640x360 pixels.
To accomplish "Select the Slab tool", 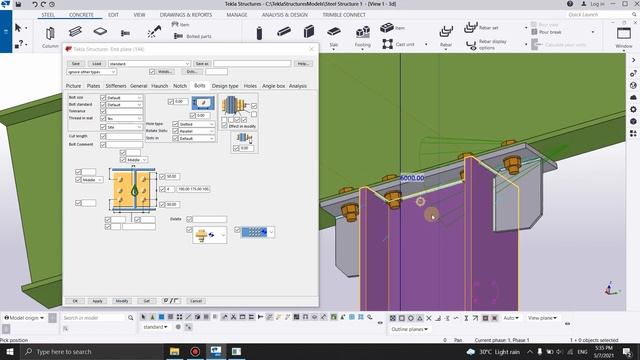I will (334, 36).
